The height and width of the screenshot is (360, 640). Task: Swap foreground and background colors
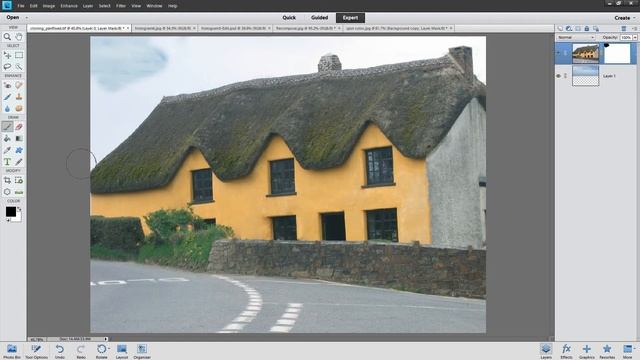[x=19, y=209]
